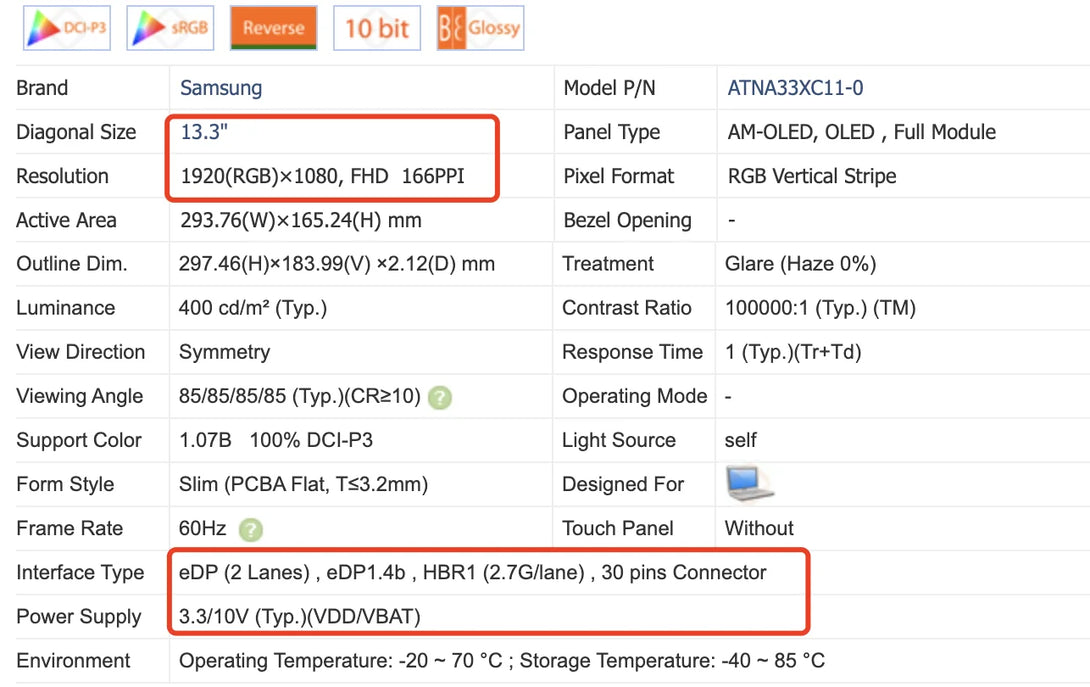Click the help icon beside Viewing Angle
This screenshot has height=687, width=1090.
pos(440,397)
